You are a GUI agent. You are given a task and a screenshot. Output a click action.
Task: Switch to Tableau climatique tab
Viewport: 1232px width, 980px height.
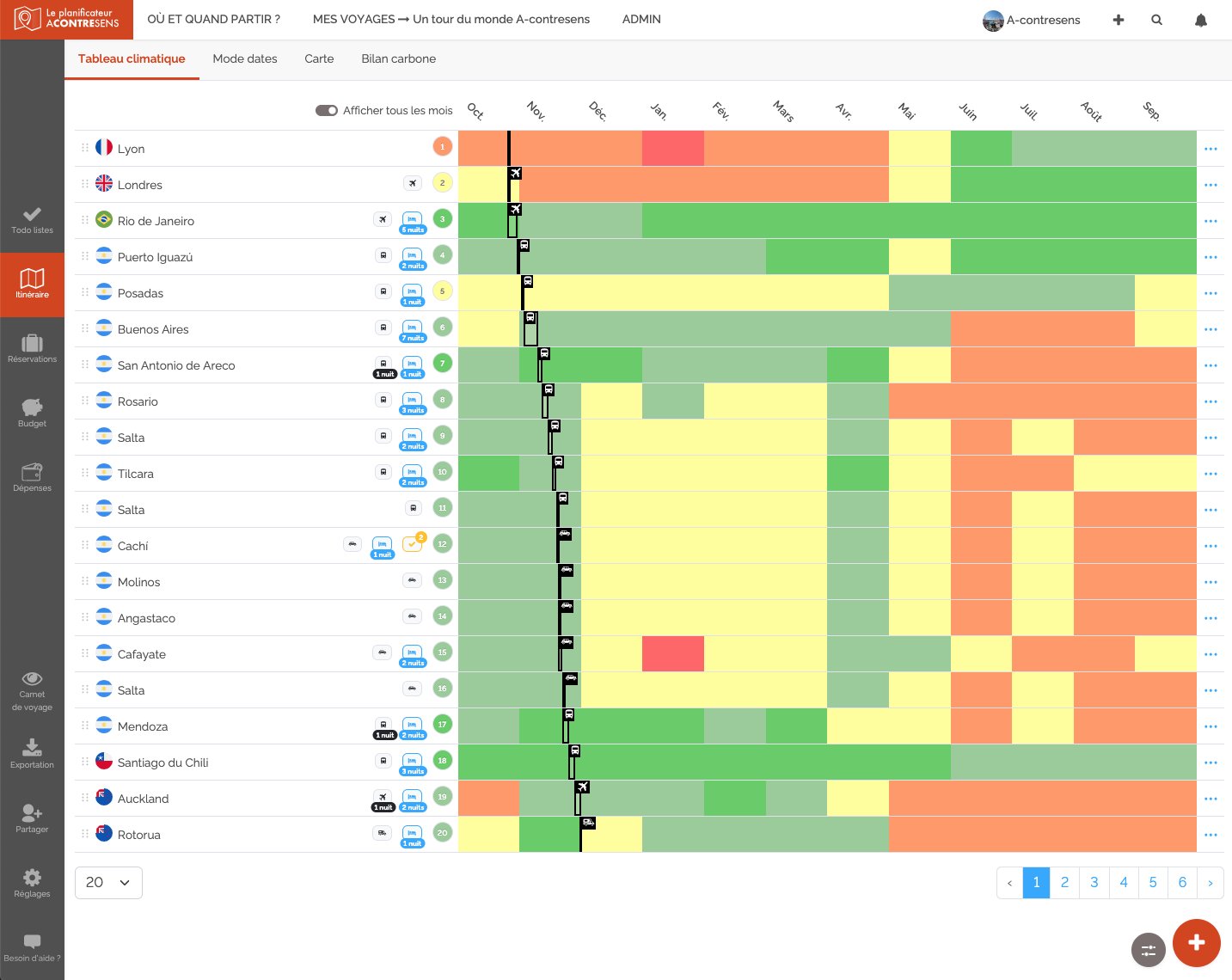(x=132, y=58)
